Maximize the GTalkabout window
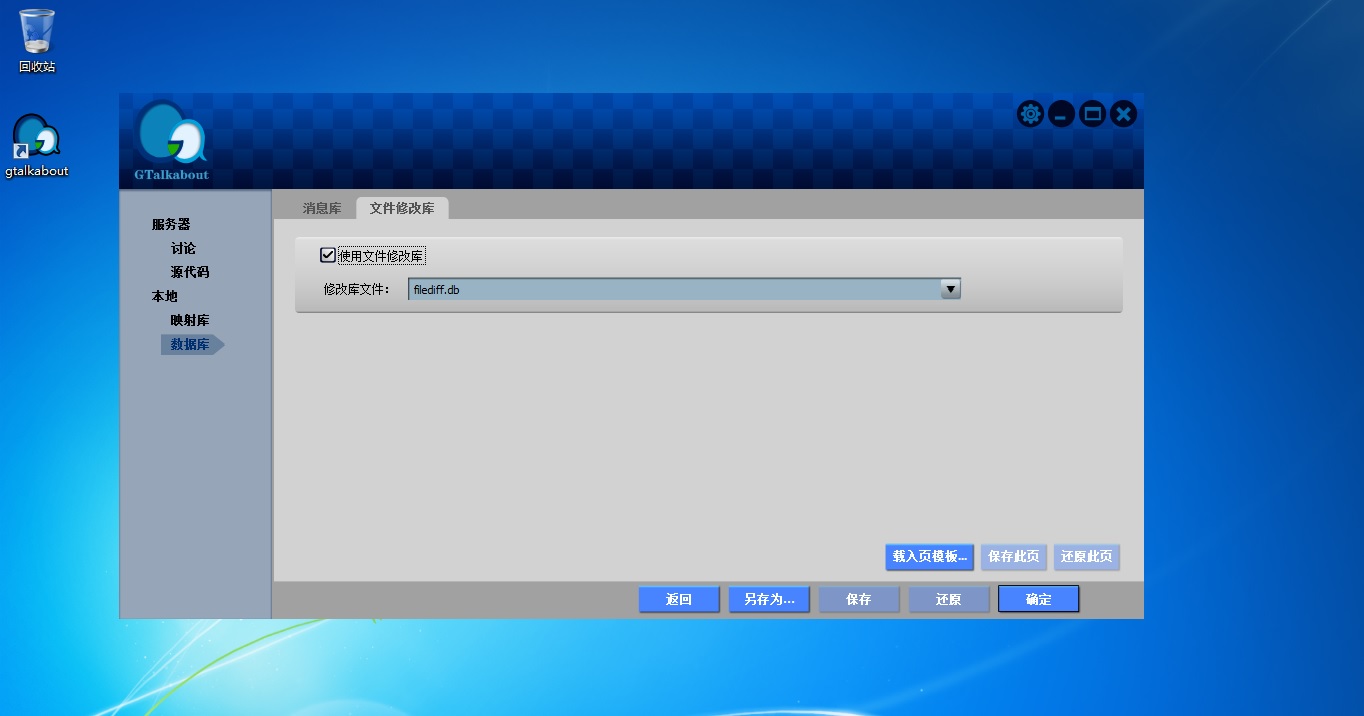Screen dimensions: 1364x716 [1092, 114]
